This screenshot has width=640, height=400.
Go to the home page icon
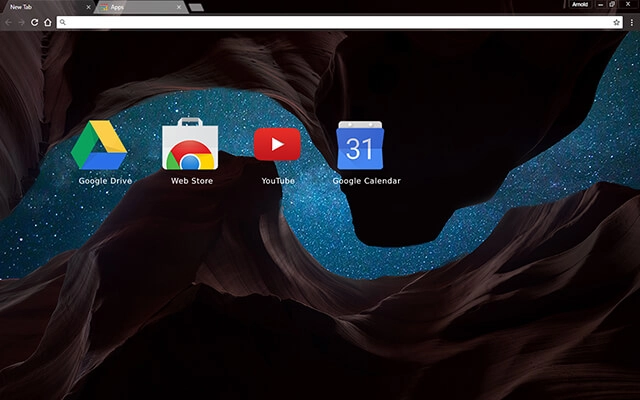[48, 22]
